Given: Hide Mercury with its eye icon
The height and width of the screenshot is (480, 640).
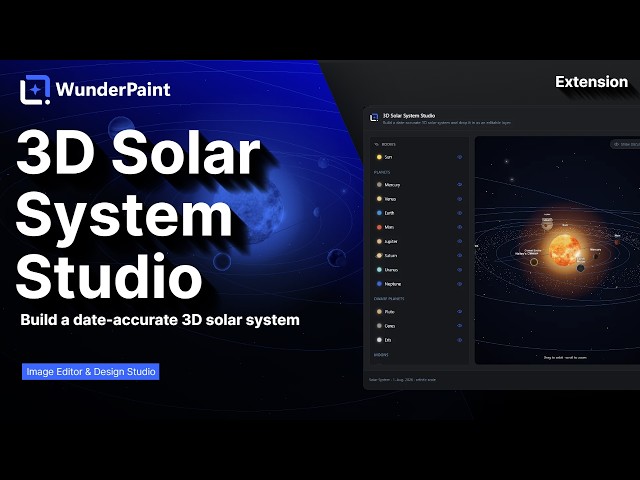Looking at the screenshot, I should coord(460,185).
